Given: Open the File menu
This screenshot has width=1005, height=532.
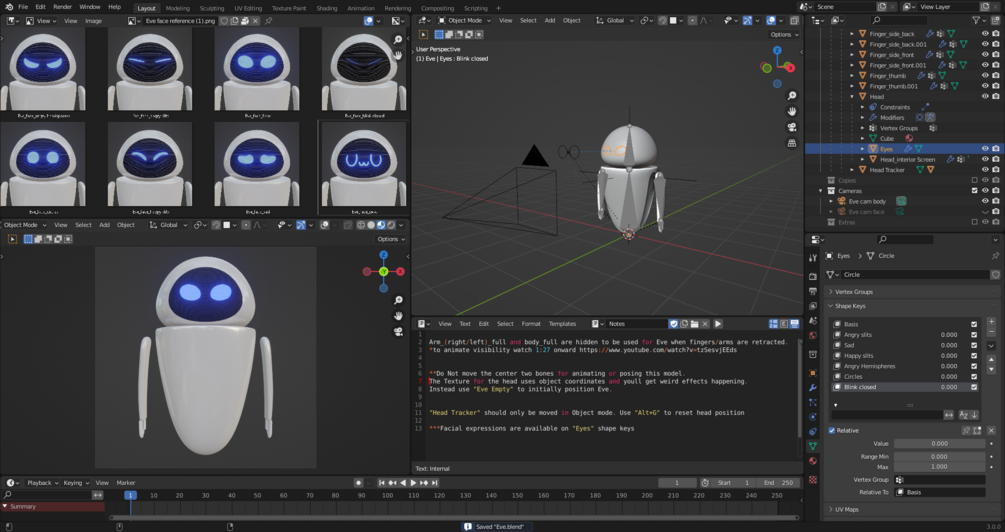Looking at the screenshot, I should pos(23,7).
